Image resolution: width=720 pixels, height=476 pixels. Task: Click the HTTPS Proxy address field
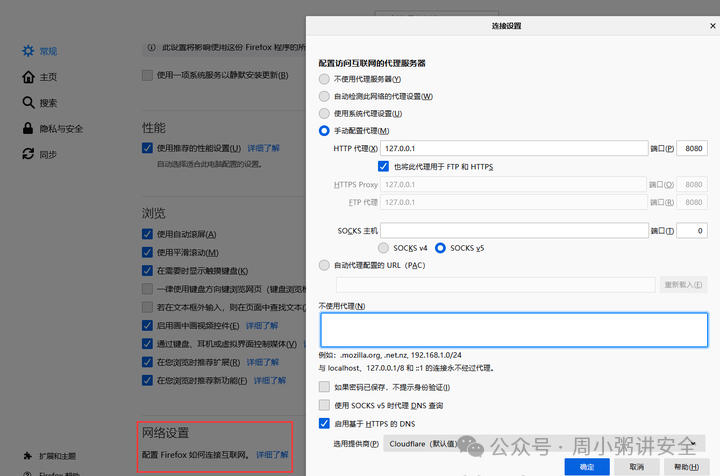coord(514,184)
